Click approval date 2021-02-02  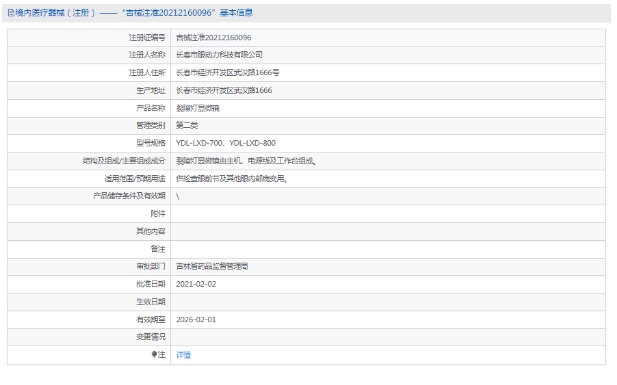tap(196, 284)
